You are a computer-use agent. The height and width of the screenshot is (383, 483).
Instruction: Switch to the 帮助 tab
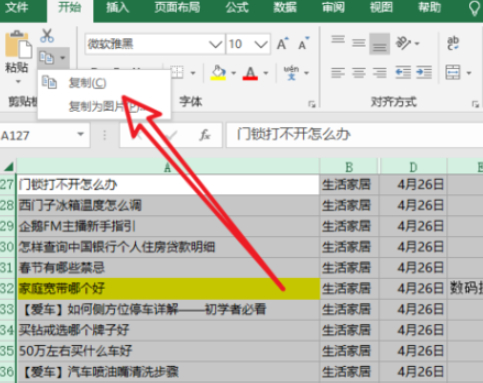tap(430, 7)
